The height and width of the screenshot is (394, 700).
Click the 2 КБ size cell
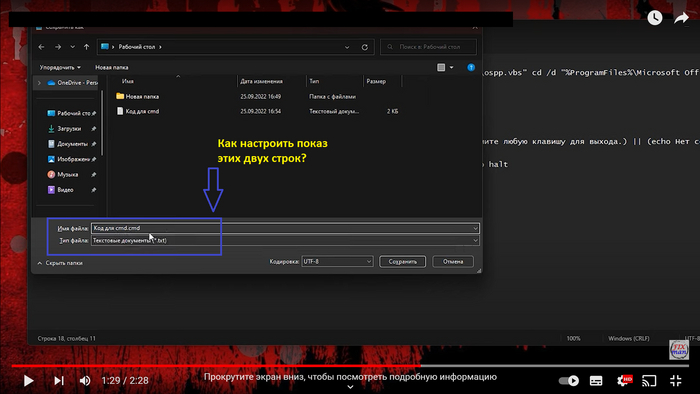(392, 111)
